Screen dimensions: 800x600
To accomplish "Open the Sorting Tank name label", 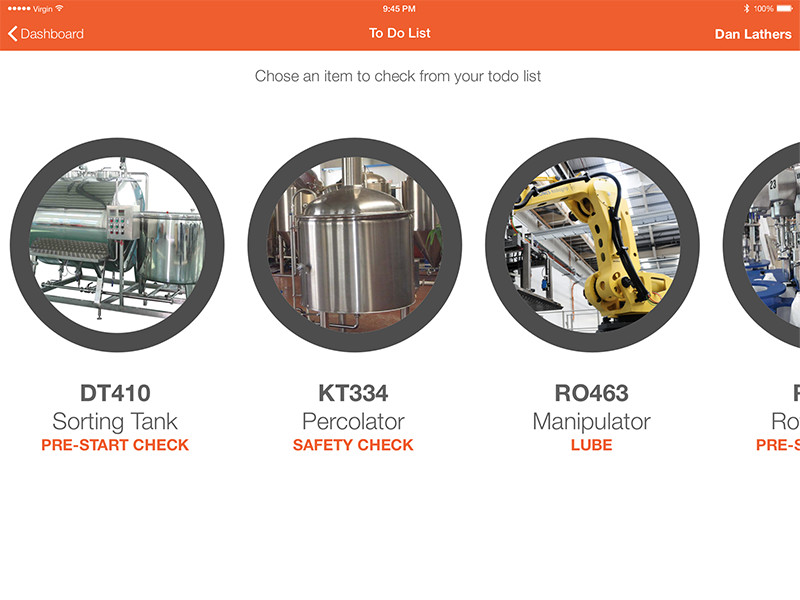I will pos(115,422).
